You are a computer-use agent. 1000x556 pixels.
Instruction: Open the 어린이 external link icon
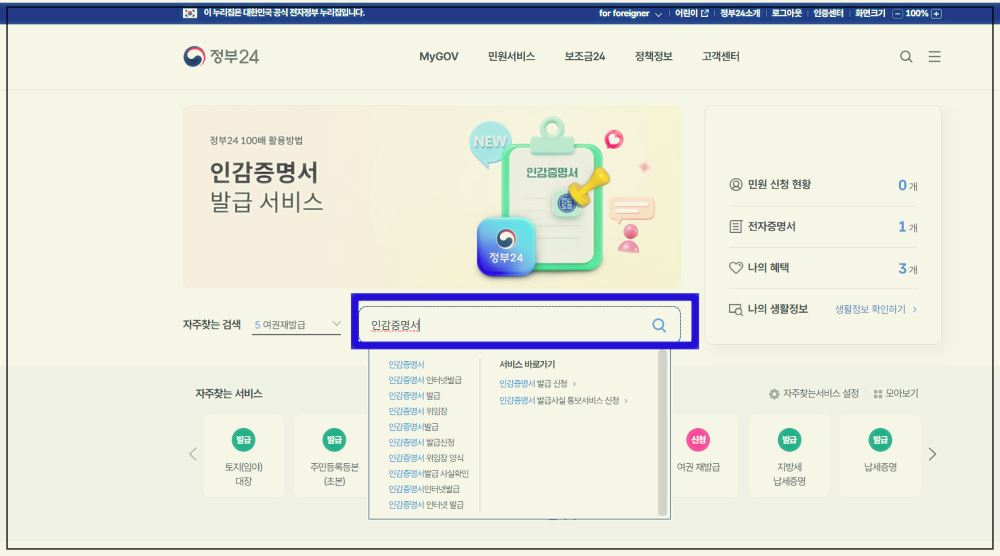pos(705,13)
